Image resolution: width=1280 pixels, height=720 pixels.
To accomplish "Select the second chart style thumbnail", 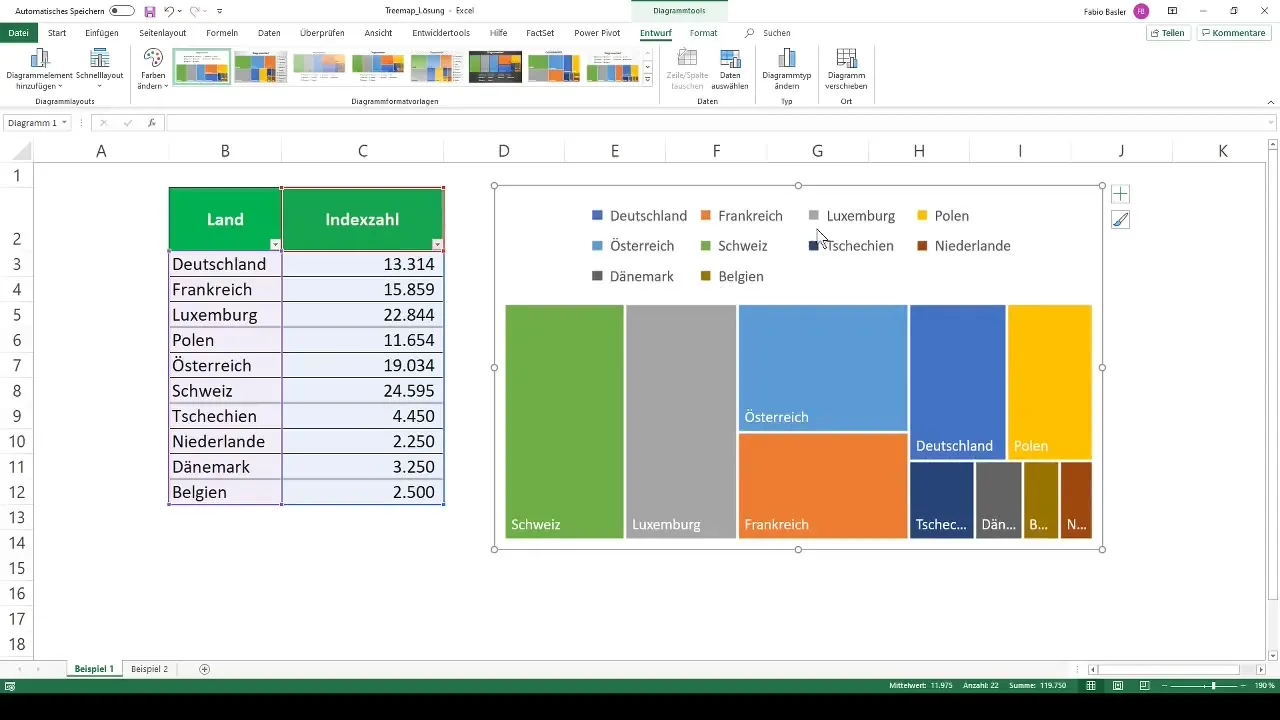I will (x=261, y=66).
